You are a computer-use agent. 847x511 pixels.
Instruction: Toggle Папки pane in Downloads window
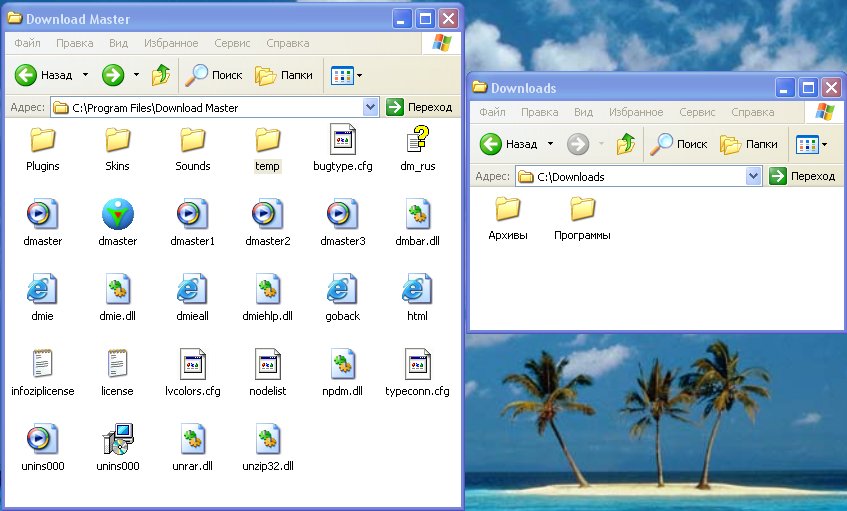[x=749, y=144]
